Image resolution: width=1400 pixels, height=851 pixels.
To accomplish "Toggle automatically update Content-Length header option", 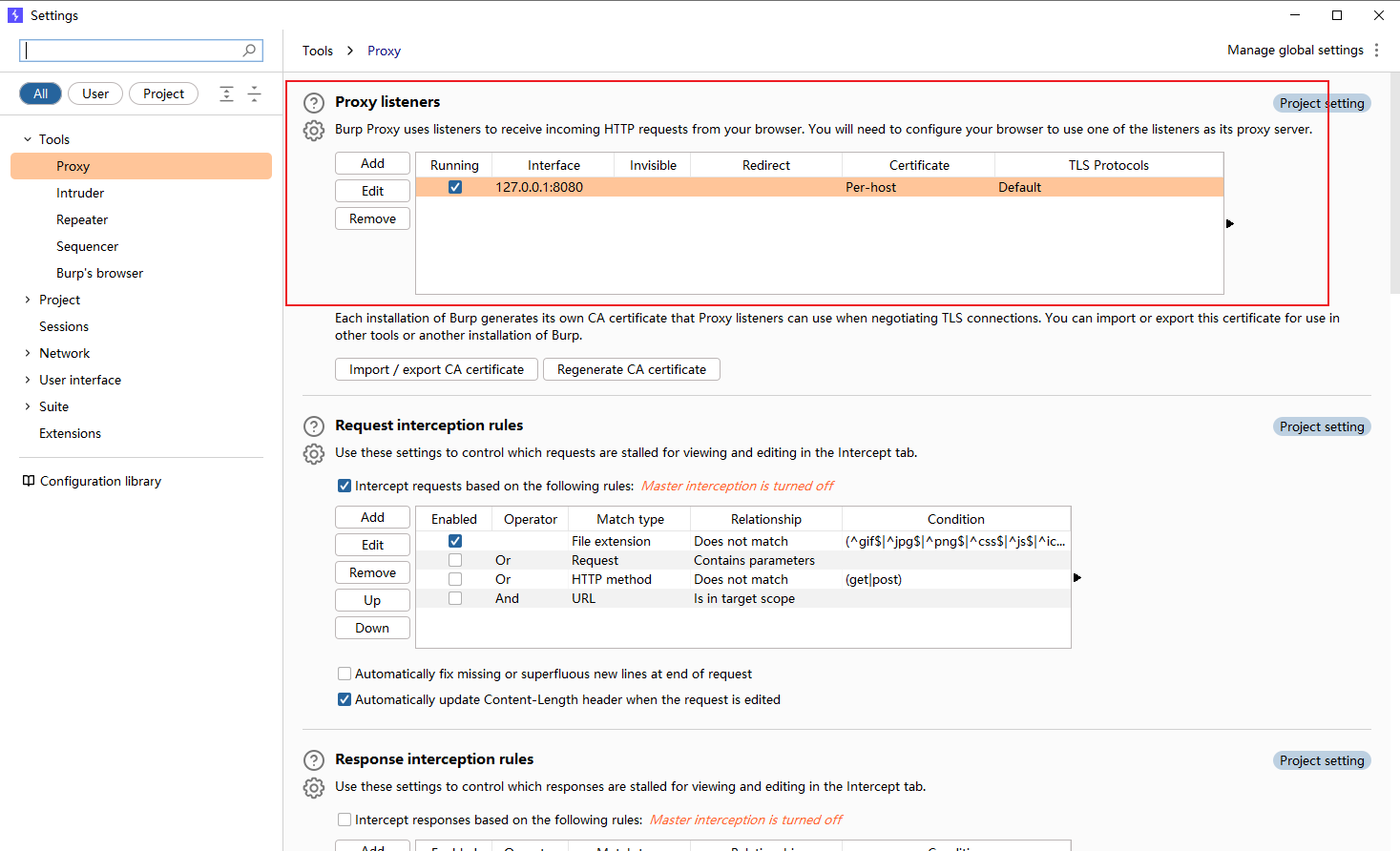I will point(345,699).
